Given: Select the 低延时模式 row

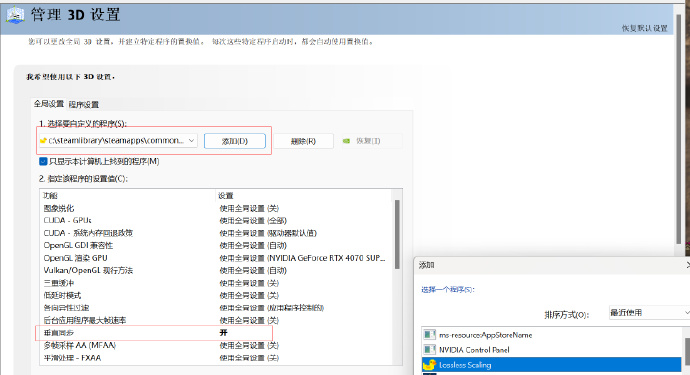Looking at the screenshot, I should (216, 295).
